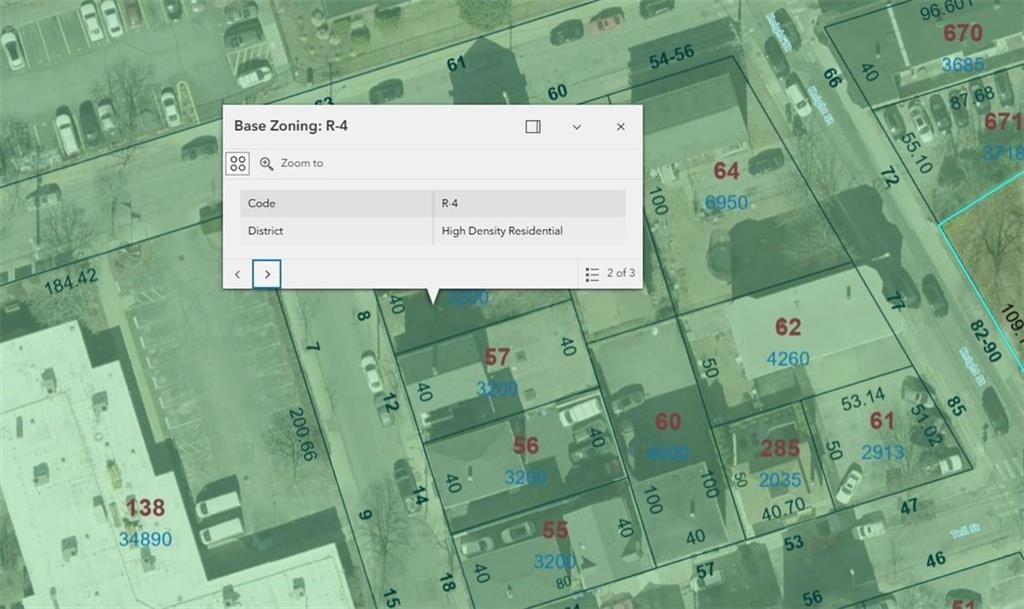Click Zoom to magnifier action
Viewport: 1024px width, 609px height.
tap(291, 163)
